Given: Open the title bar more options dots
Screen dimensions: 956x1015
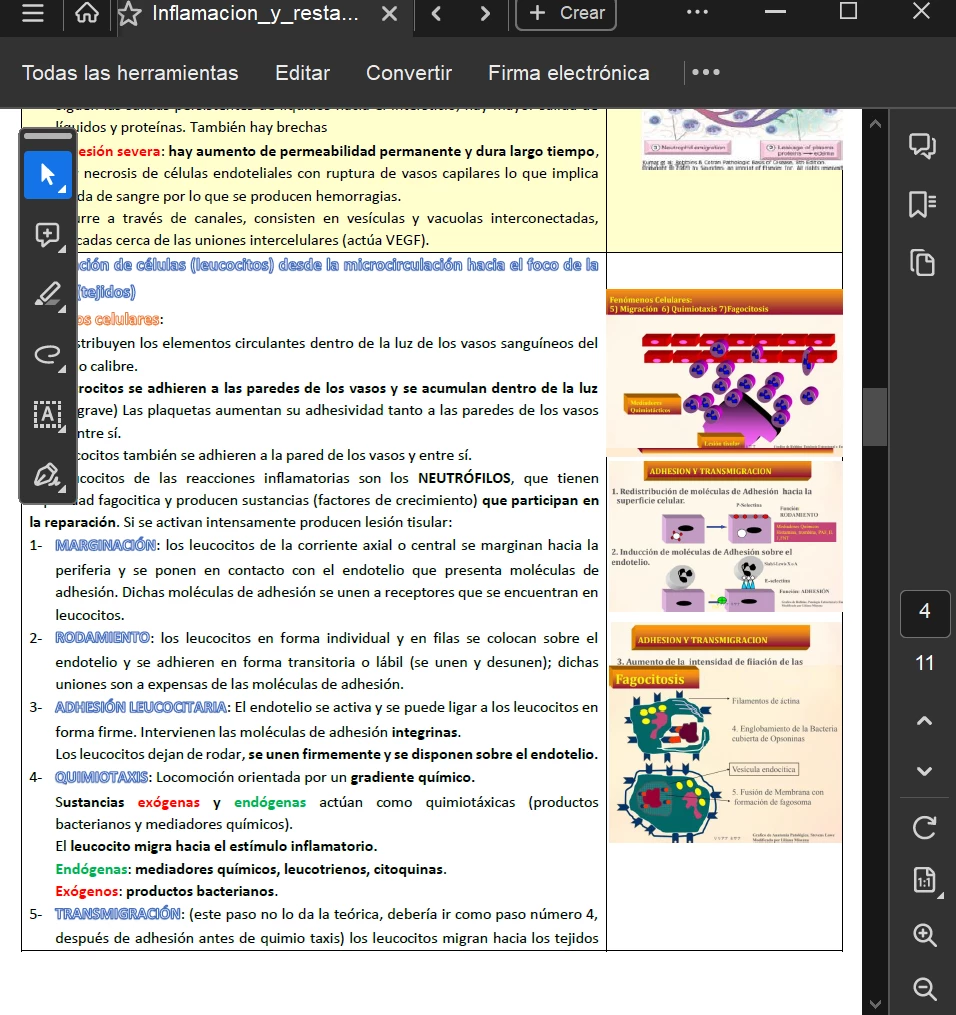Looking at the screenshot, I should pyautogui.click(x=697, y=12).
